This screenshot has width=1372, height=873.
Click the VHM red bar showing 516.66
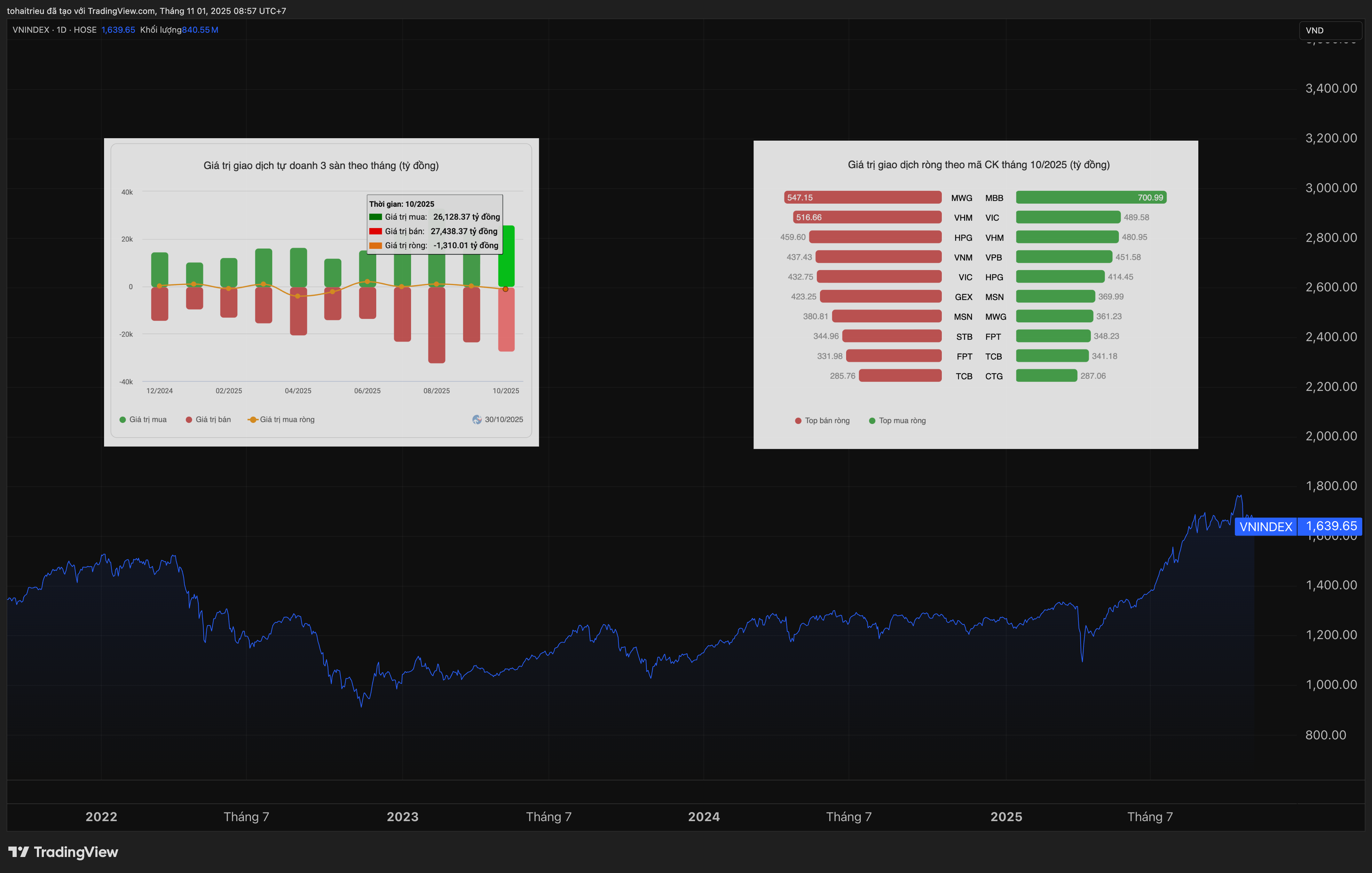coord(867,217)
